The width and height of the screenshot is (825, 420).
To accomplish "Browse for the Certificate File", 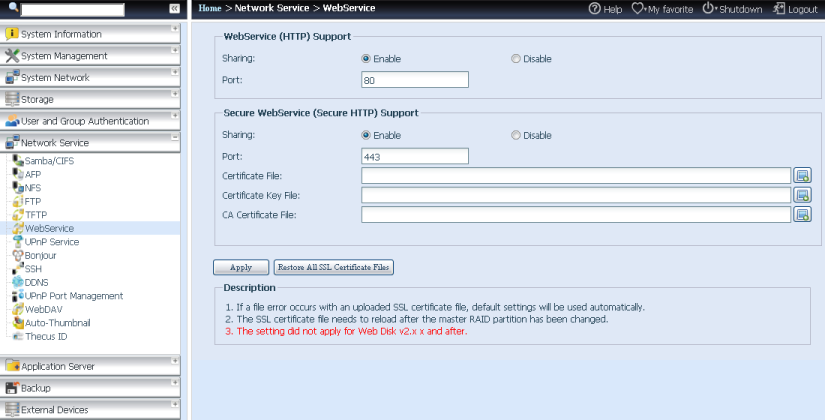I will point(802,175).
